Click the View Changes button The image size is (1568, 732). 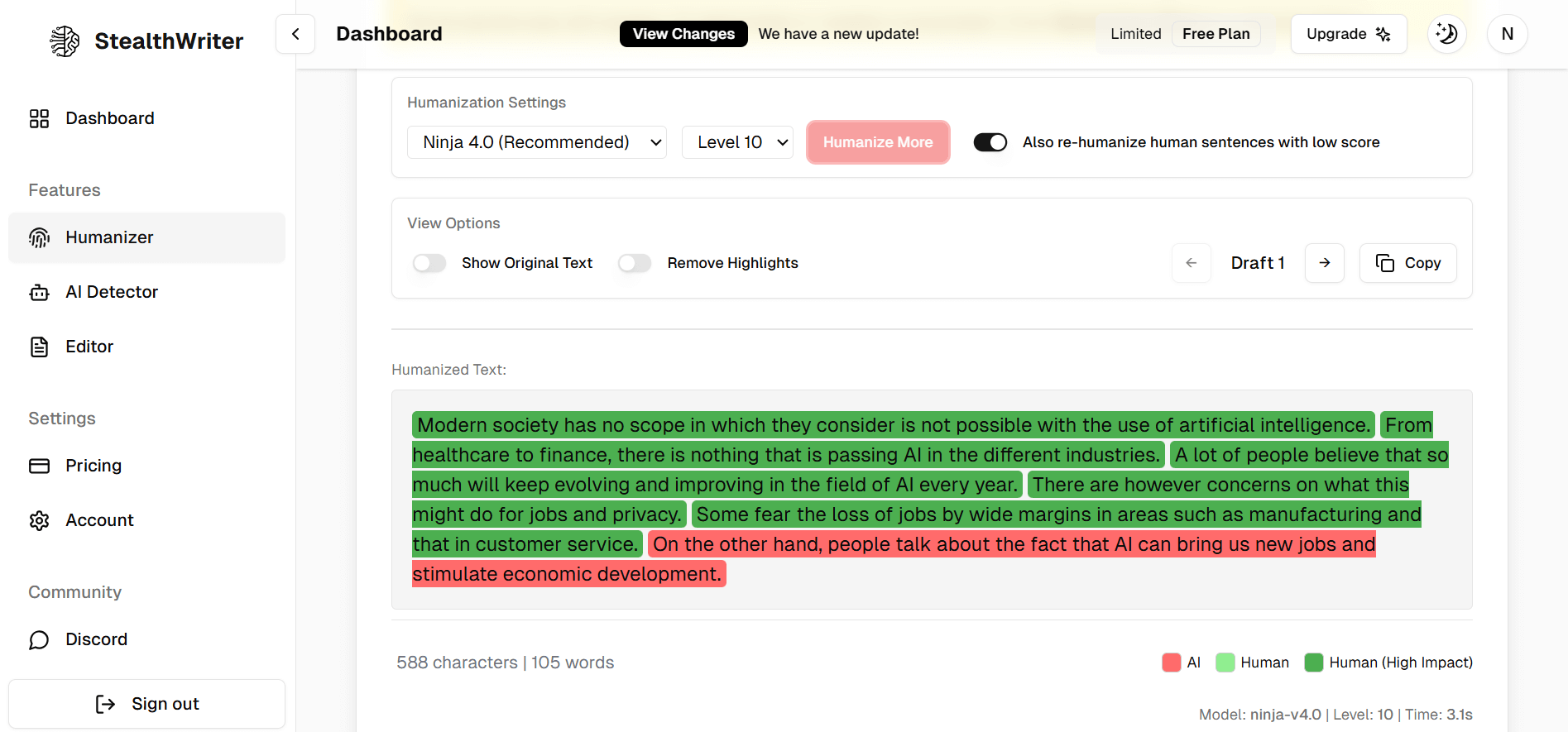click(683, 34)
